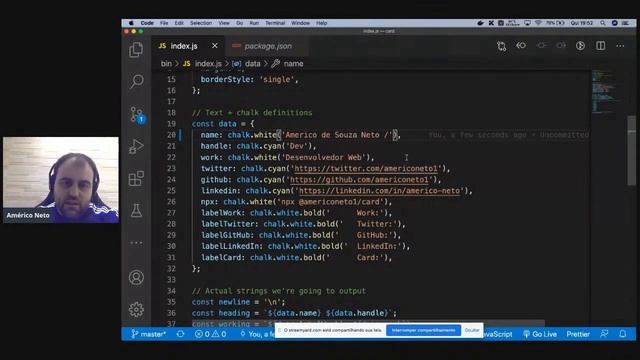Image resolution: width=640 pixels, height=360 pixels.
Task: Click the GitLens toggle file blame icon
Action: (580, 46)
